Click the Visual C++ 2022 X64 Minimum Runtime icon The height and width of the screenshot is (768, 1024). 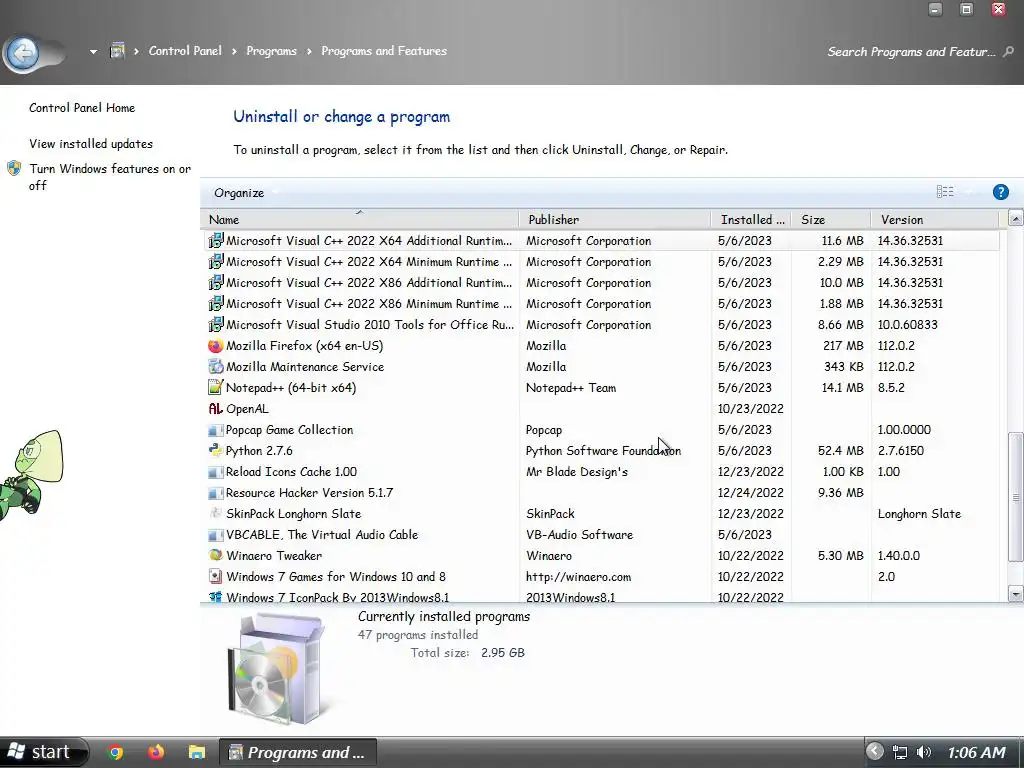tap(216, 261)
